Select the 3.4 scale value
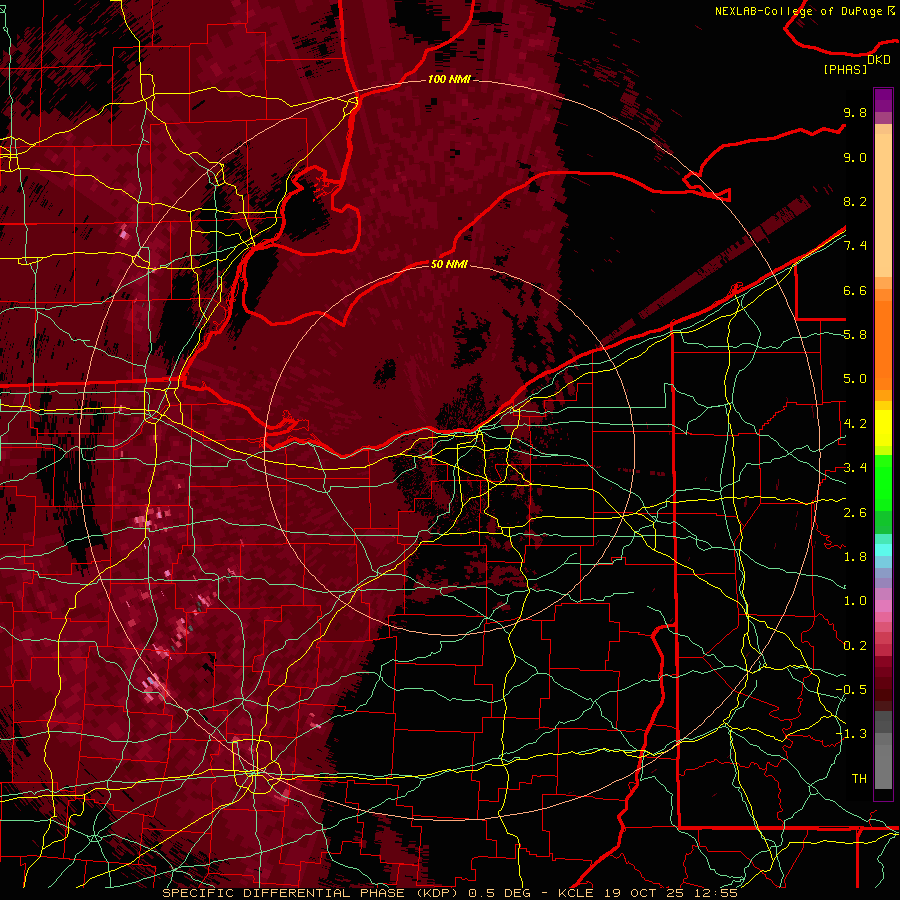The height and width of the screenshot is (900, 900). click(x=855, y=468)
